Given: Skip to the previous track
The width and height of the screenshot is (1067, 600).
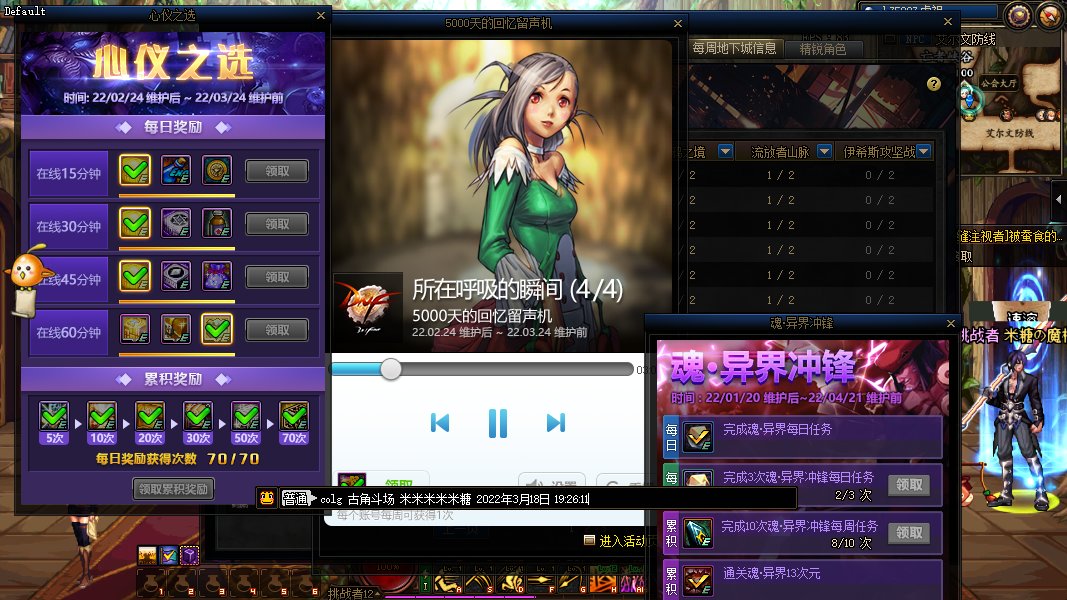Looking at the screenshot, I should click(440, 423).
